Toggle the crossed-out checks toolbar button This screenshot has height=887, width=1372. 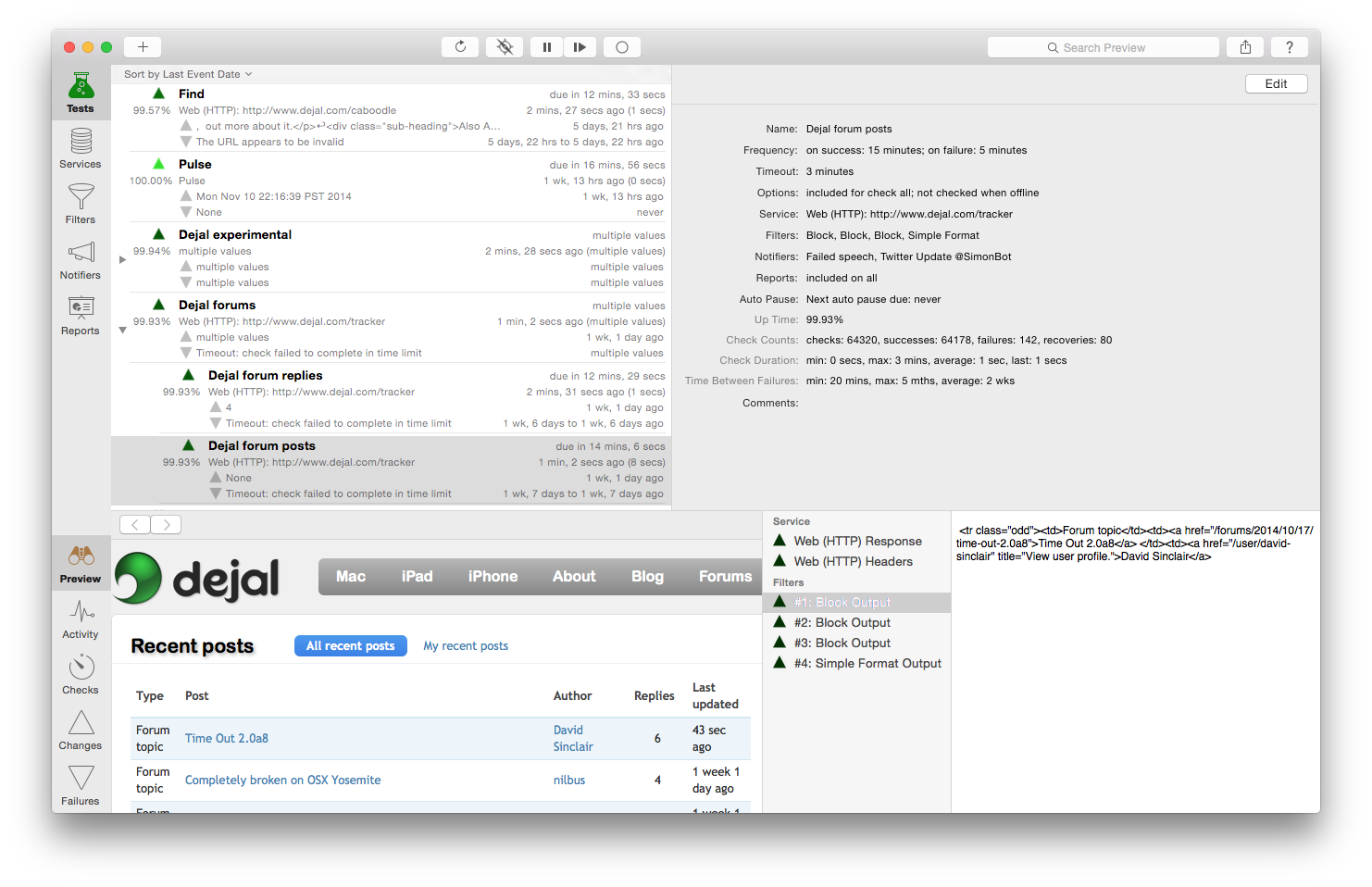pyautogui.click(x=505, y=47)
